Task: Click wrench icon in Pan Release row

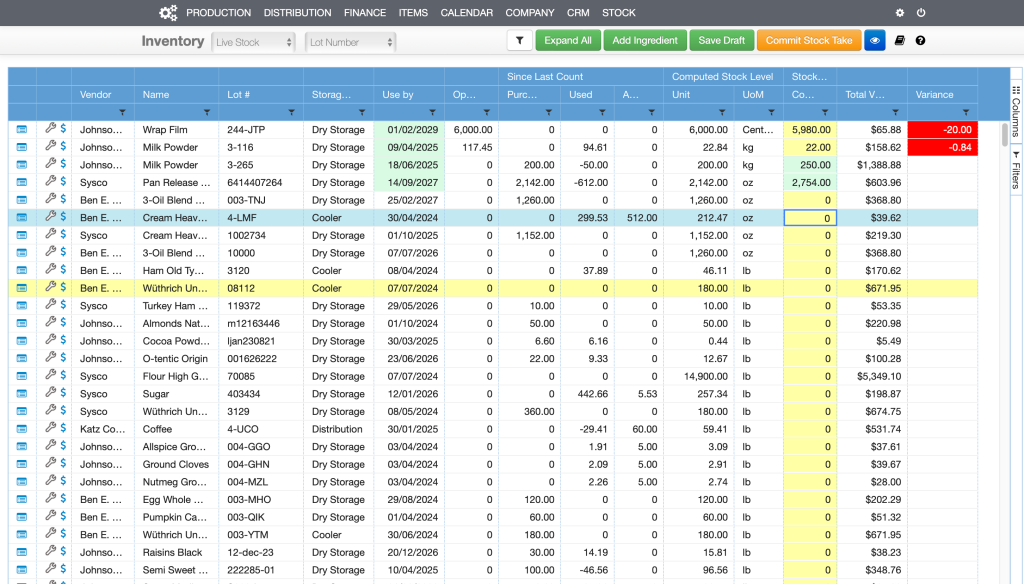Action: click(50, 181)
